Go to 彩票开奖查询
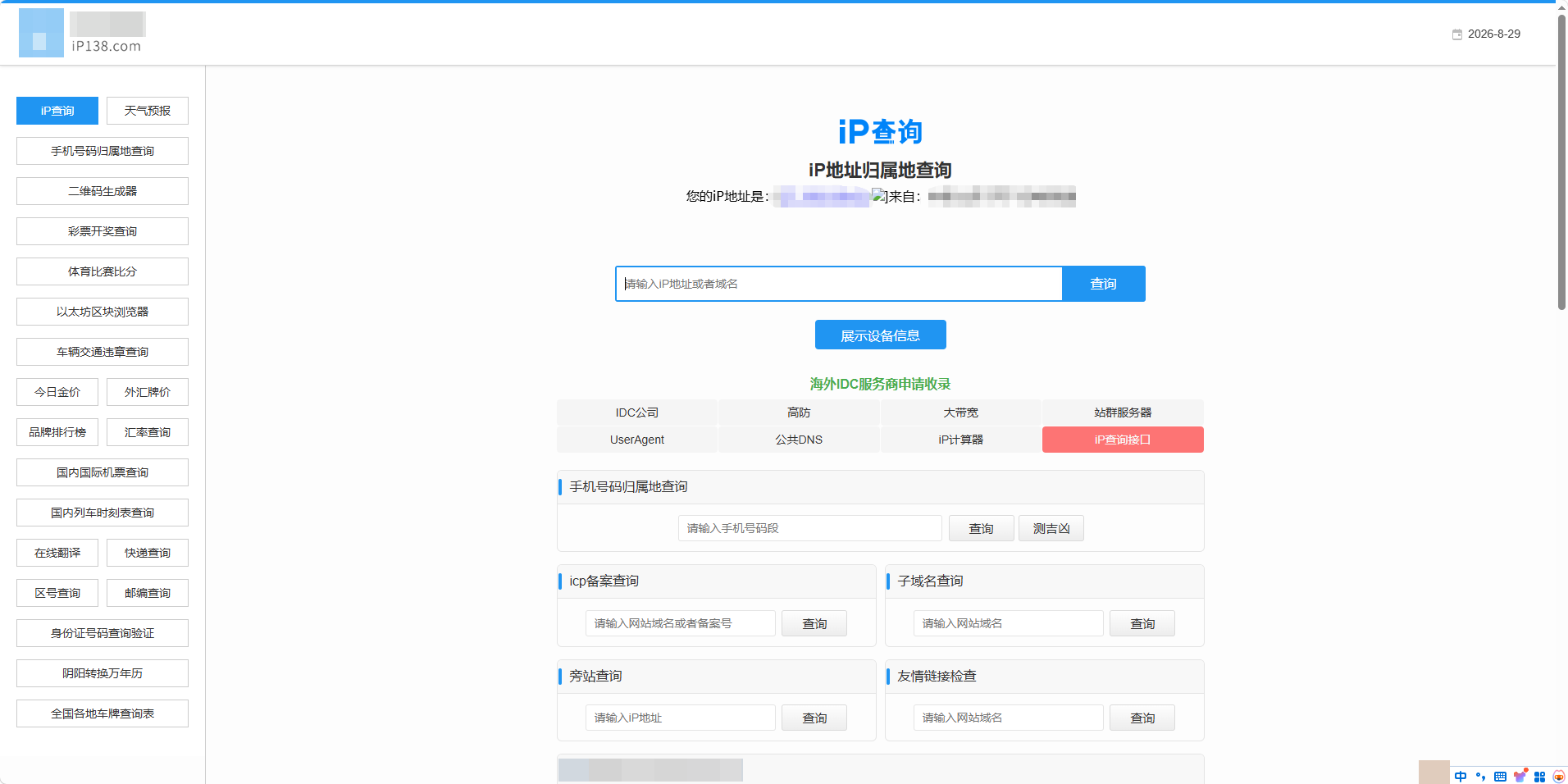Image resolution: width=1568 pixels, height=784 pixels. 103,231
